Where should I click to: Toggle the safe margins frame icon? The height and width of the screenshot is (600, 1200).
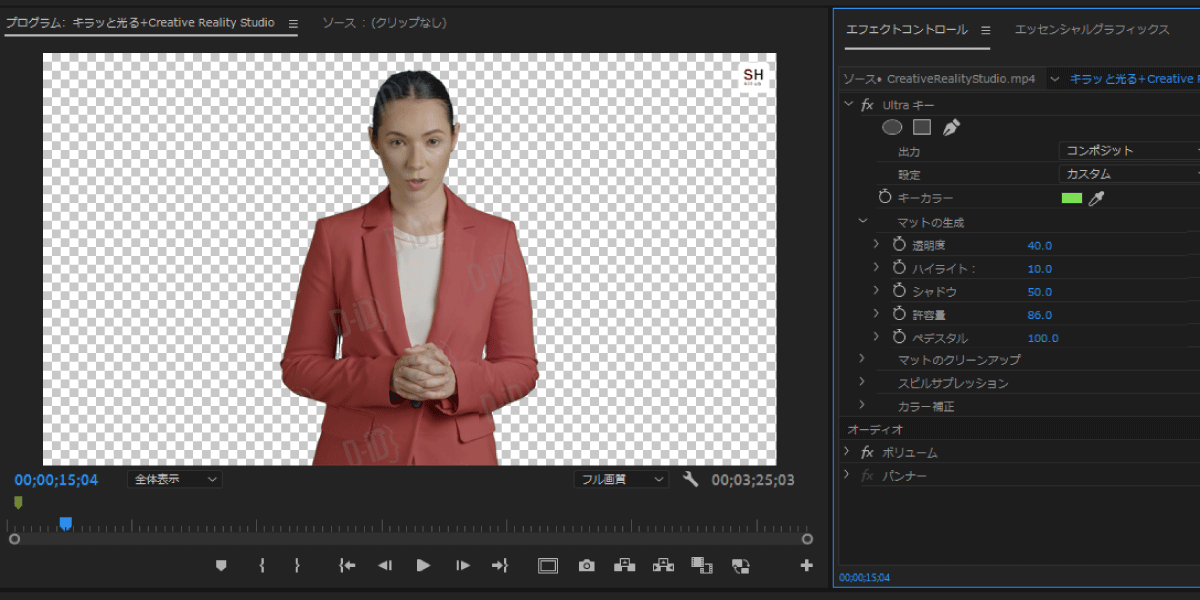[548, 566]
